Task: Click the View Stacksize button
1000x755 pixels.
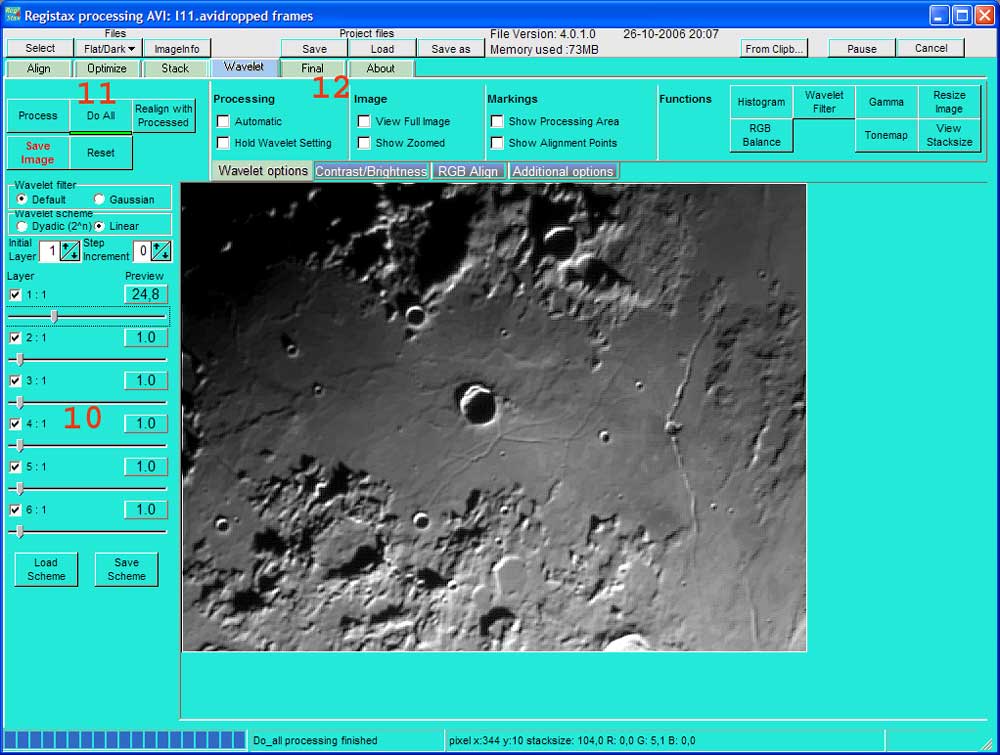Action: point(949,135)
